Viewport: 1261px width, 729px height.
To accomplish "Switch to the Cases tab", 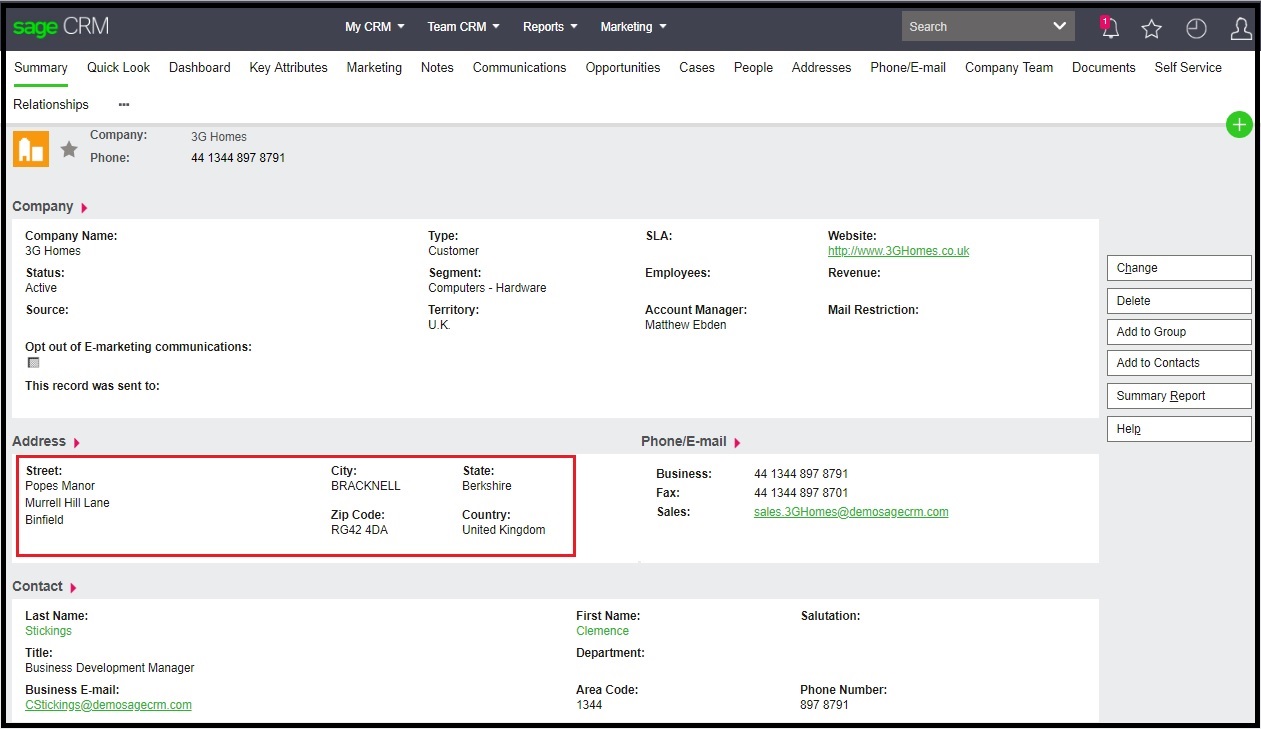I will click(x=697, y=68).
